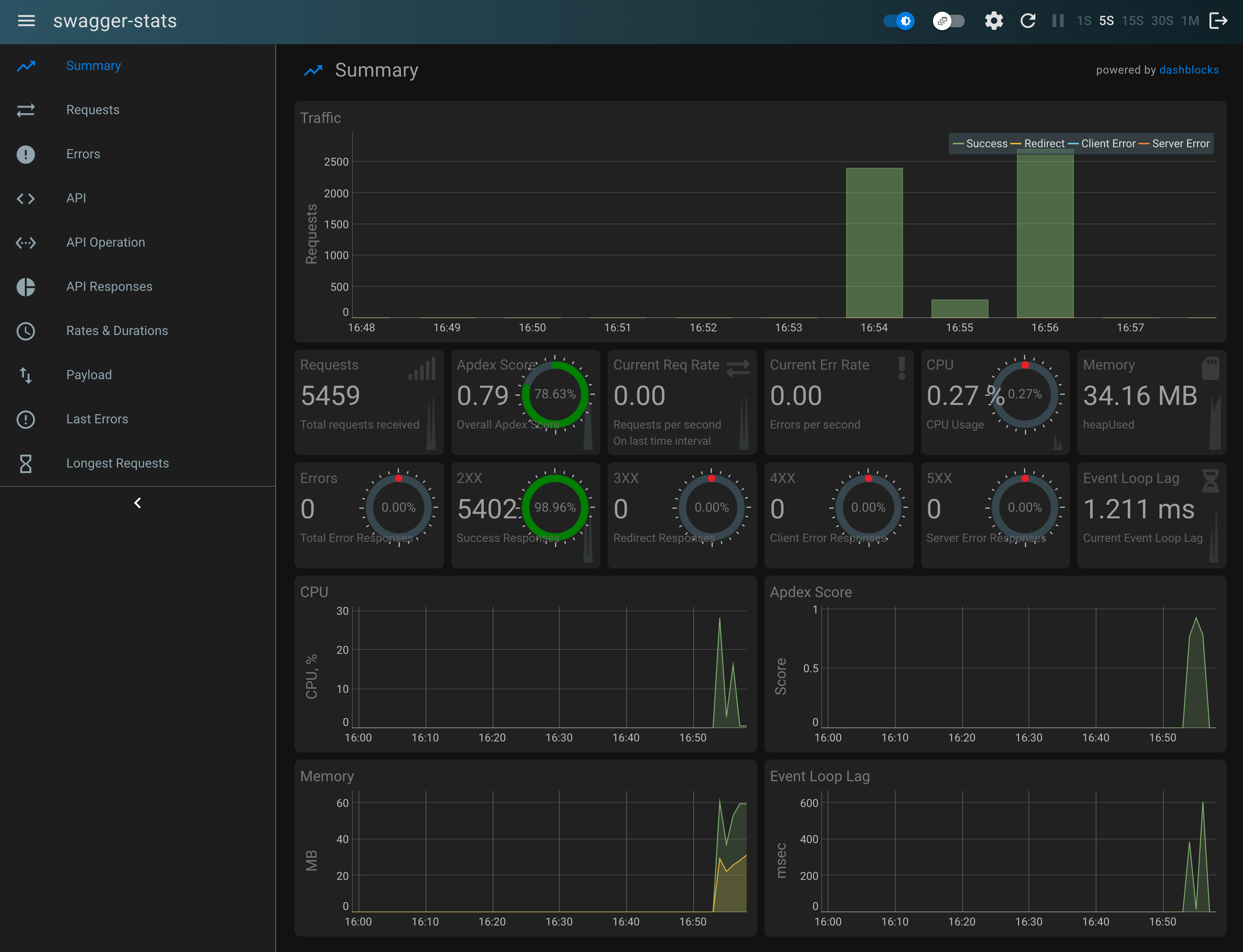Viewport: 1243px width, 952px height.
Task: Click the Requests swap-arrows icon
Action: coord(25,110)
